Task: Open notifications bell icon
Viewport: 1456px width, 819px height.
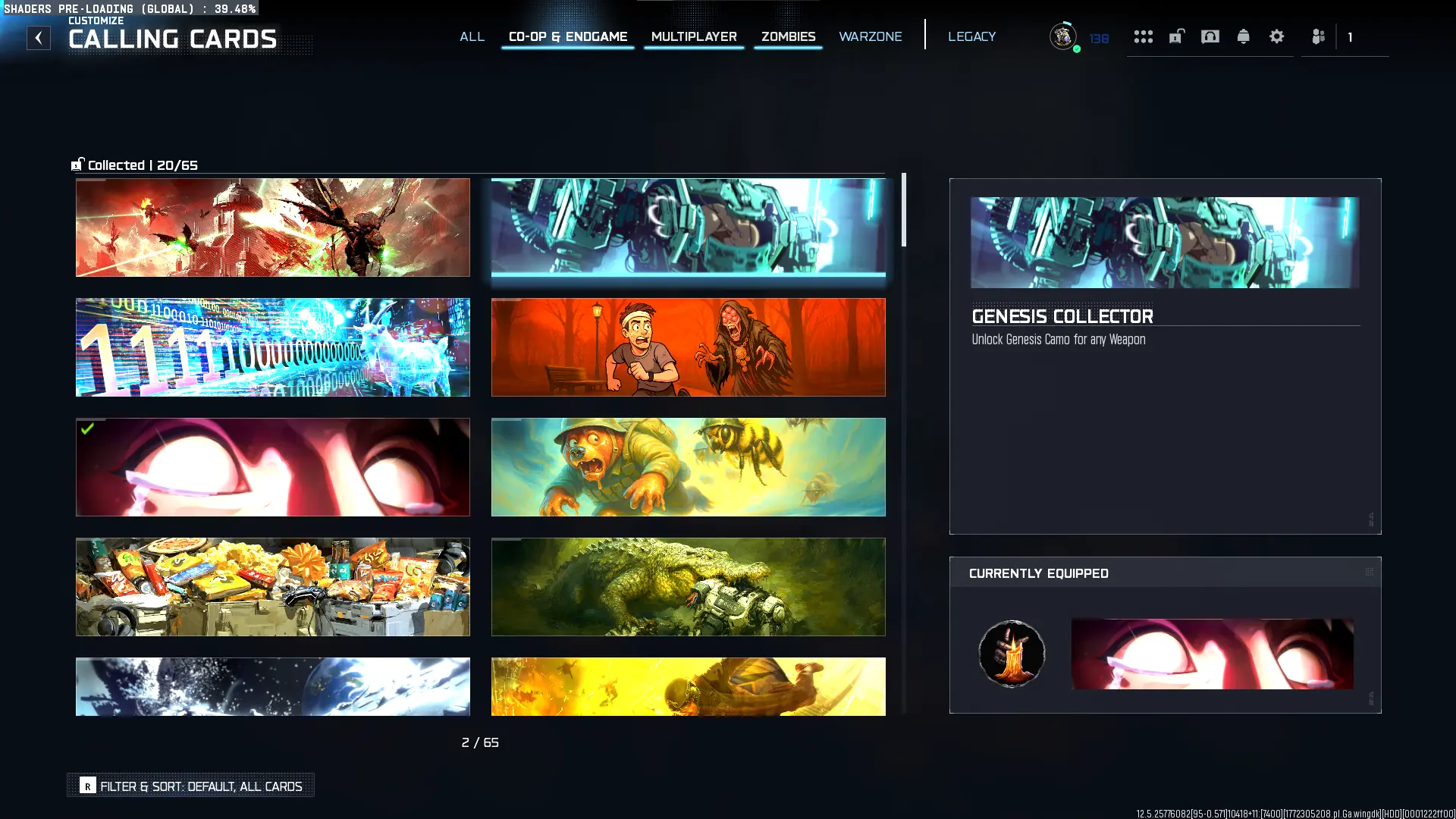Action: pos(1243,36)
